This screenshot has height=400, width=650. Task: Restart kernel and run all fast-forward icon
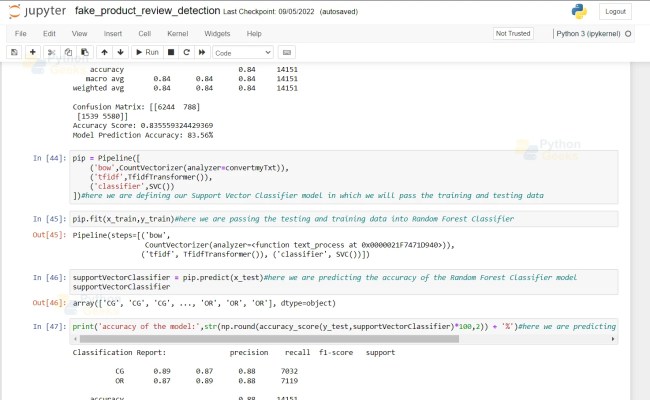202,52
